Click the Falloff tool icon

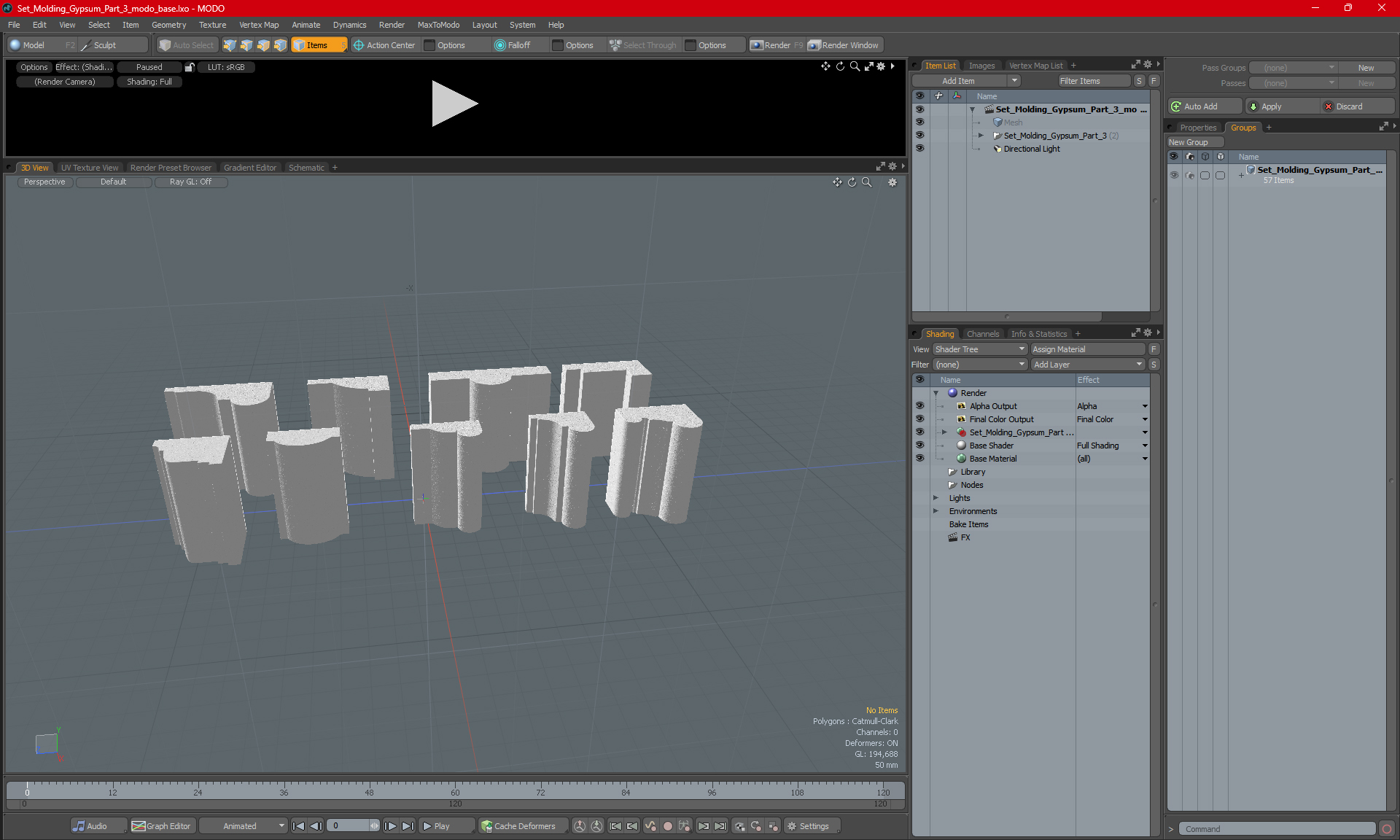pos(499,45)
